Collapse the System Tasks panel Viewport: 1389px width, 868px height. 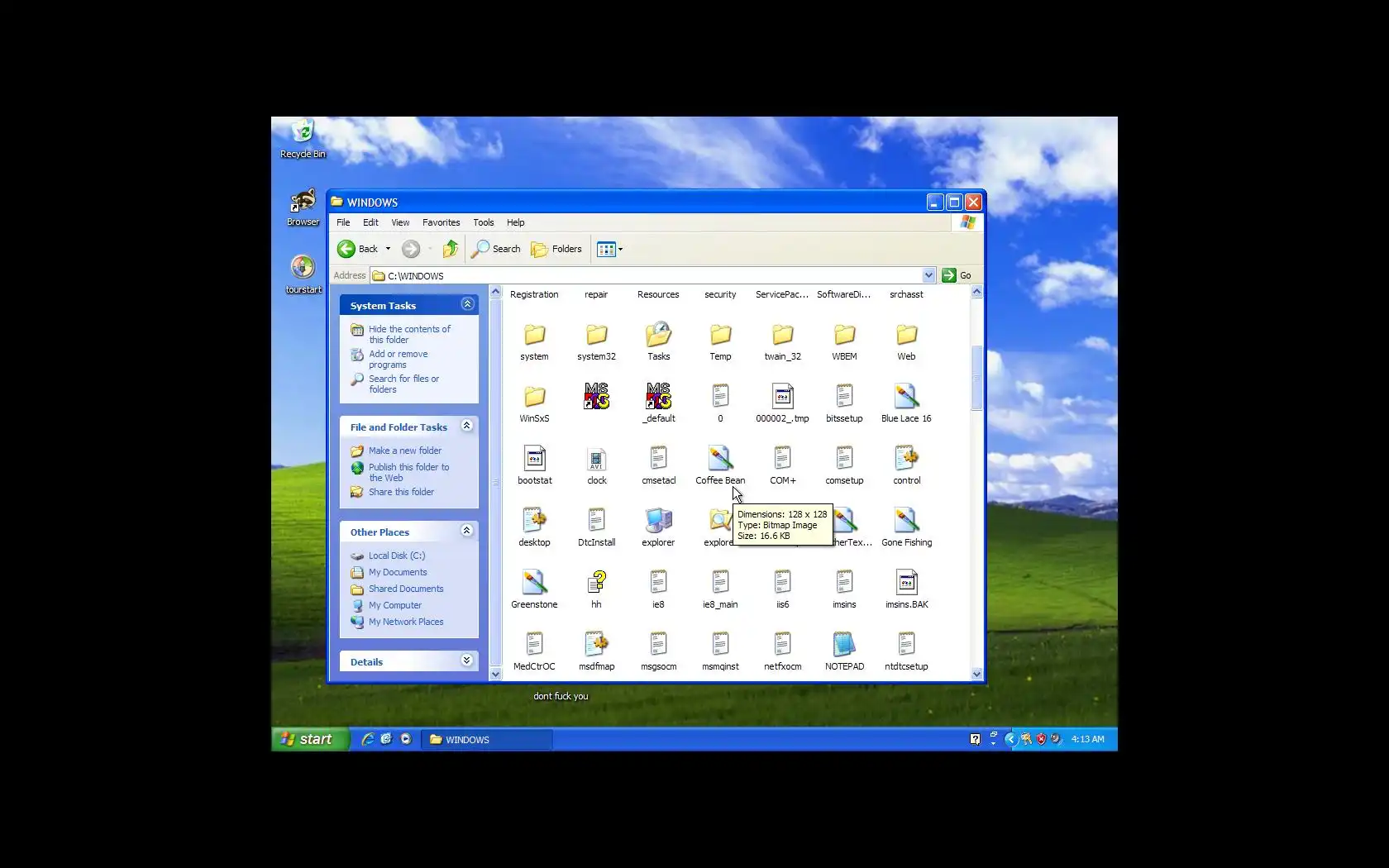467,304
